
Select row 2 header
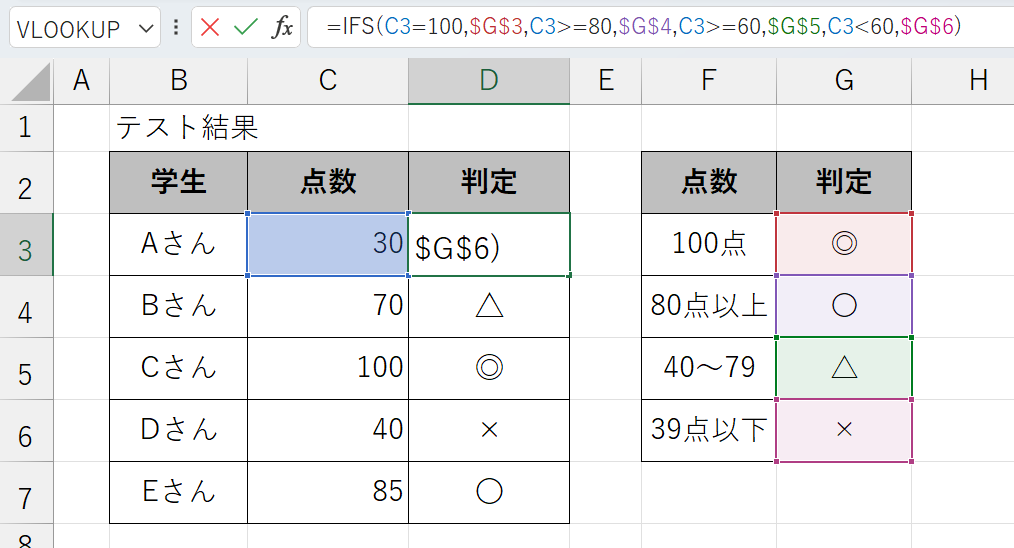27,182
